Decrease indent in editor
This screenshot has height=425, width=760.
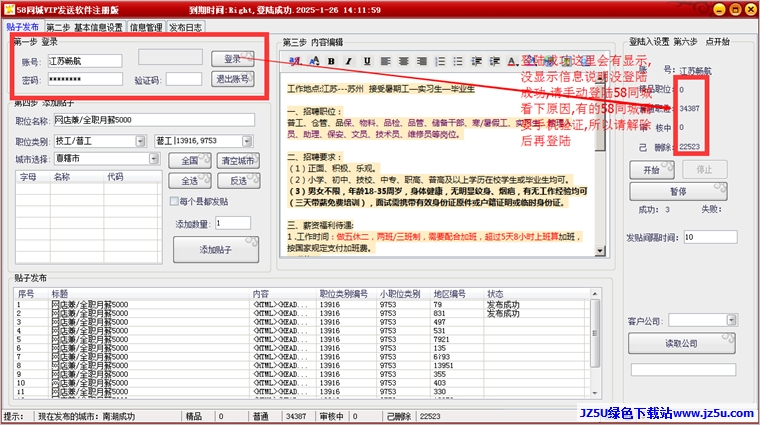click(x=476, y=61)
